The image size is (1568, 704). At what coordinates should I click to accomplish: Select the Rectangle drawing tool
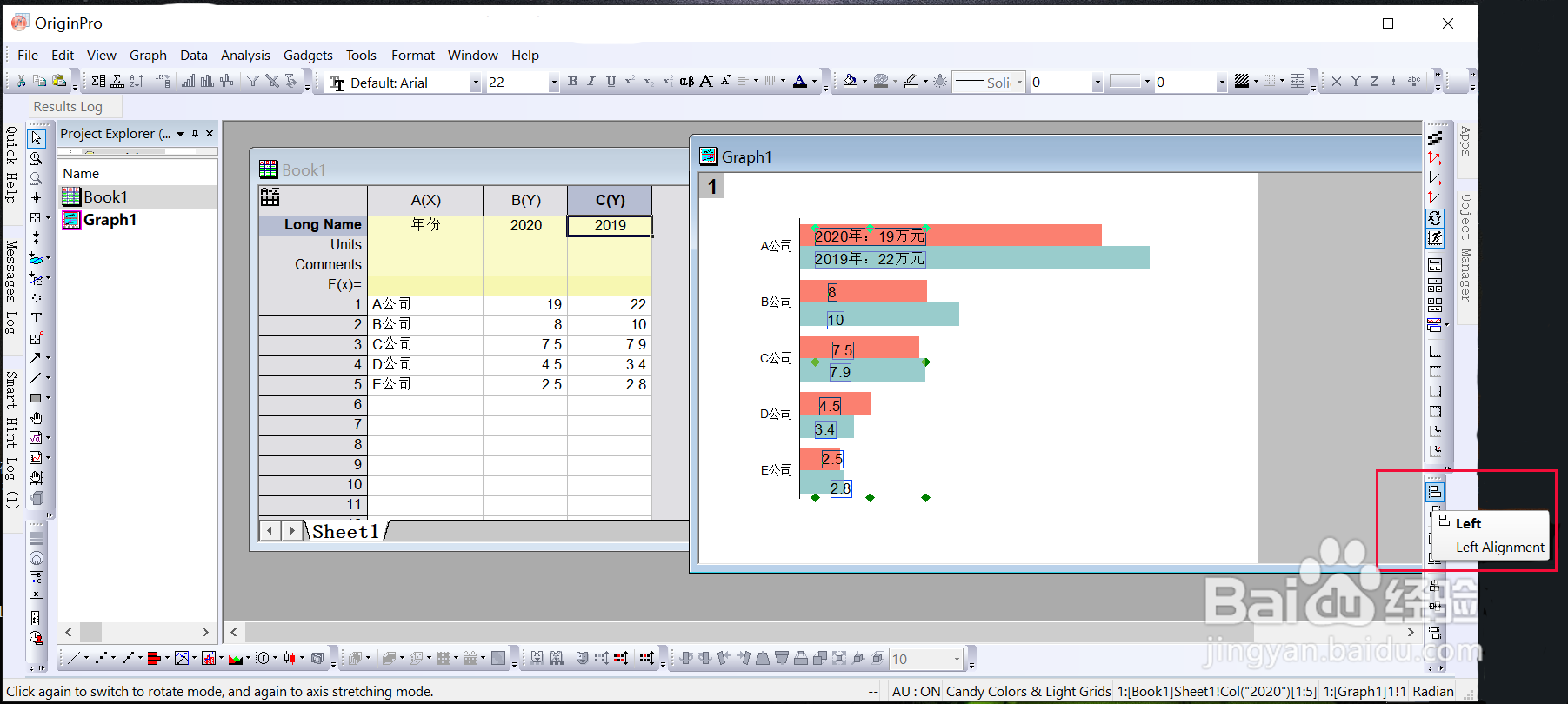(x=35, y=398)
